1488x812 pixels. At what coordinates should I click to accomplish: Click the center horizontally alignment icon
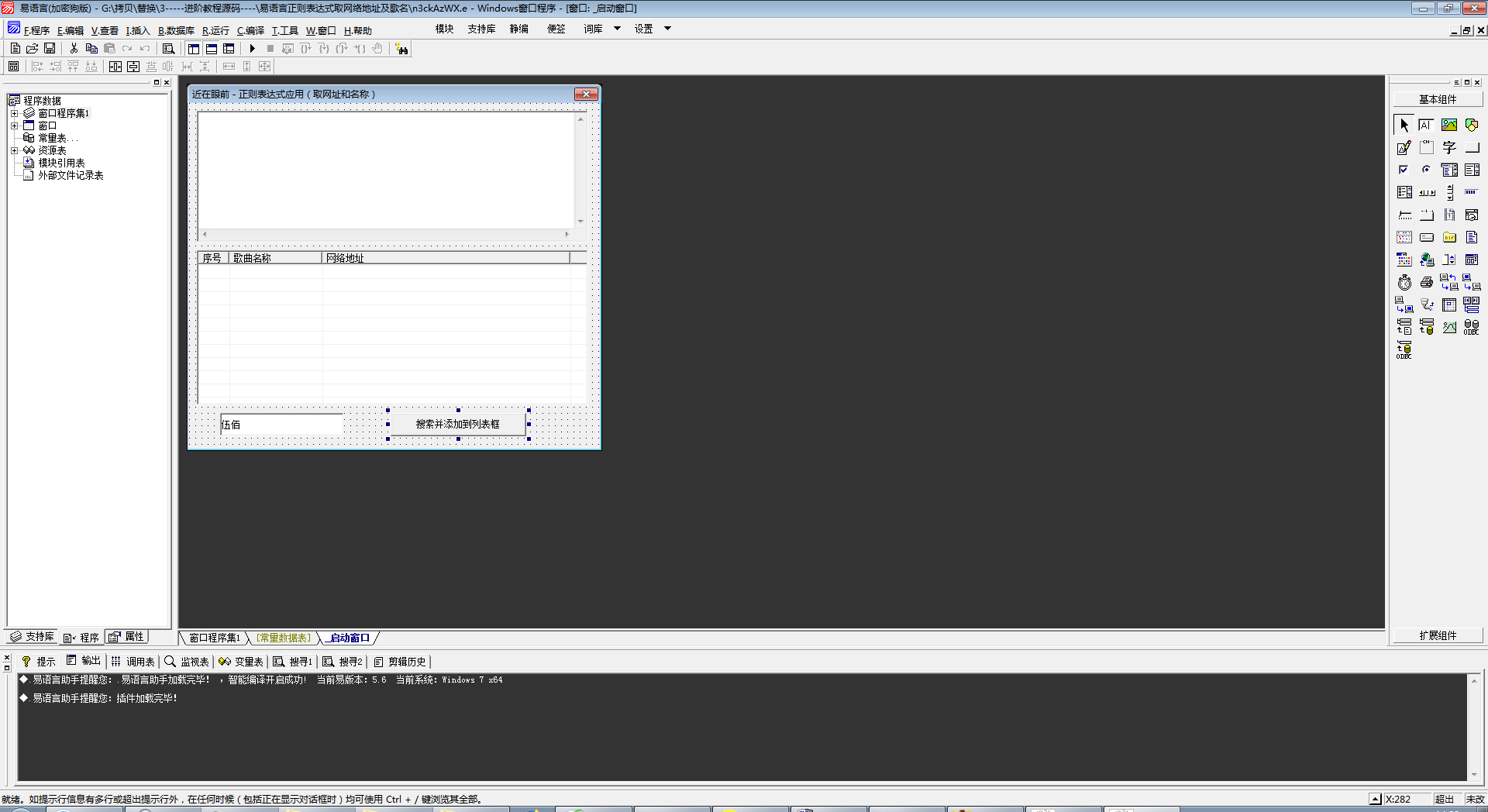pyautogui.click(x=115, y=67)
